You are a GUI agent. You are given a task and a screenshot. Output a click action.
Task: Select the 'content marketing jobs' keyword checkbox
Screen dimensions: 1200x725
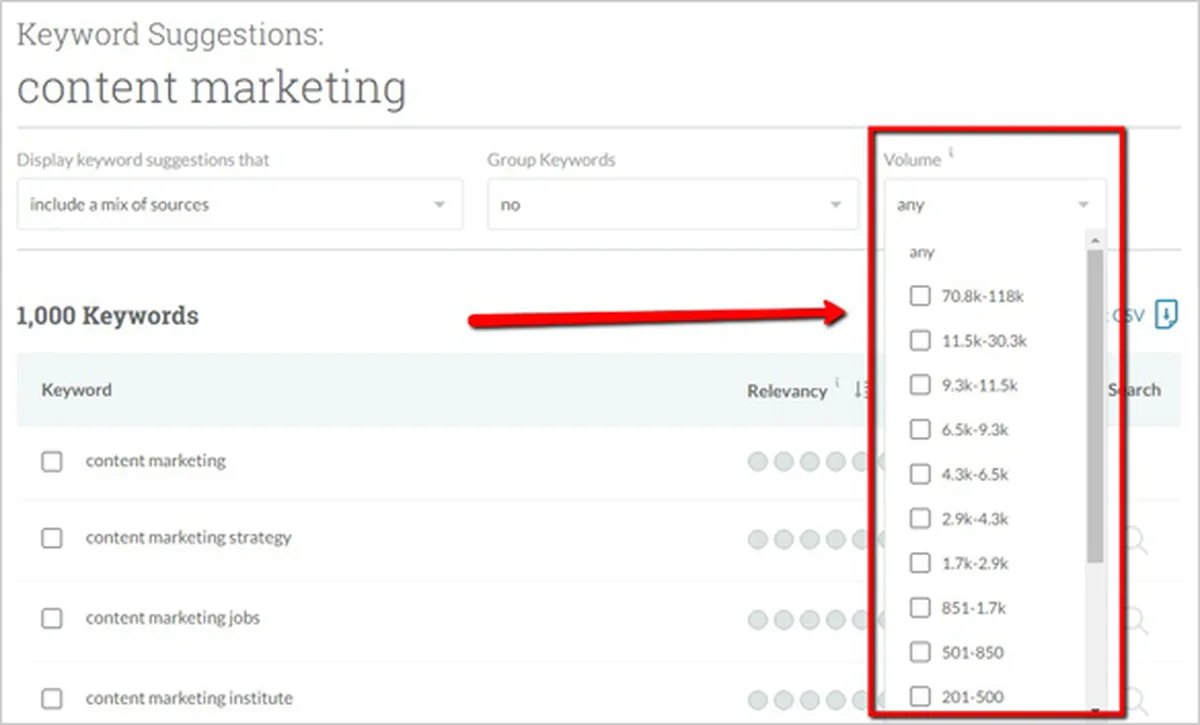52,618
